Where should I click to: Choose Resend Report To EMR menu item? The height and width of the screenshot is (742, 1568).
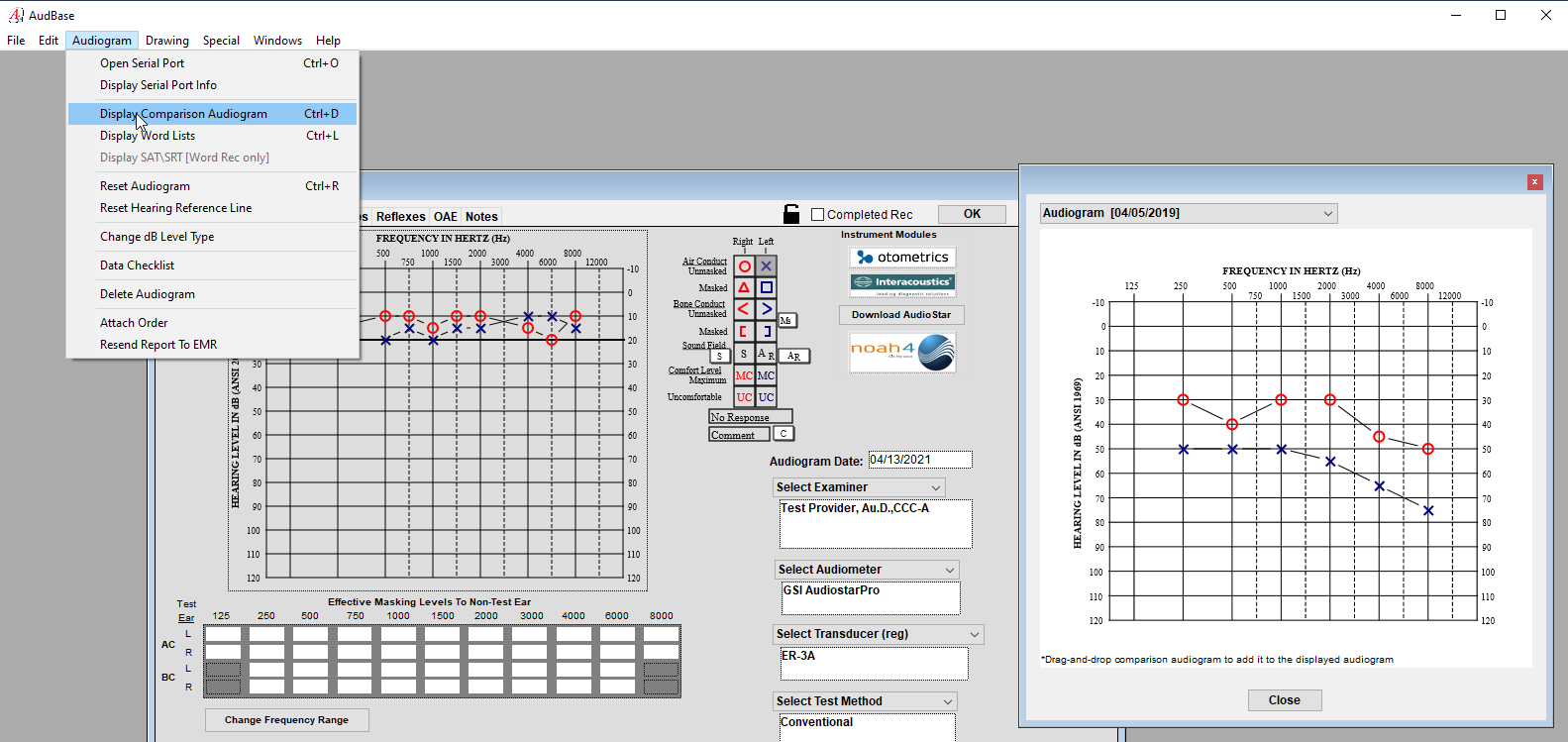pos(212,345)
